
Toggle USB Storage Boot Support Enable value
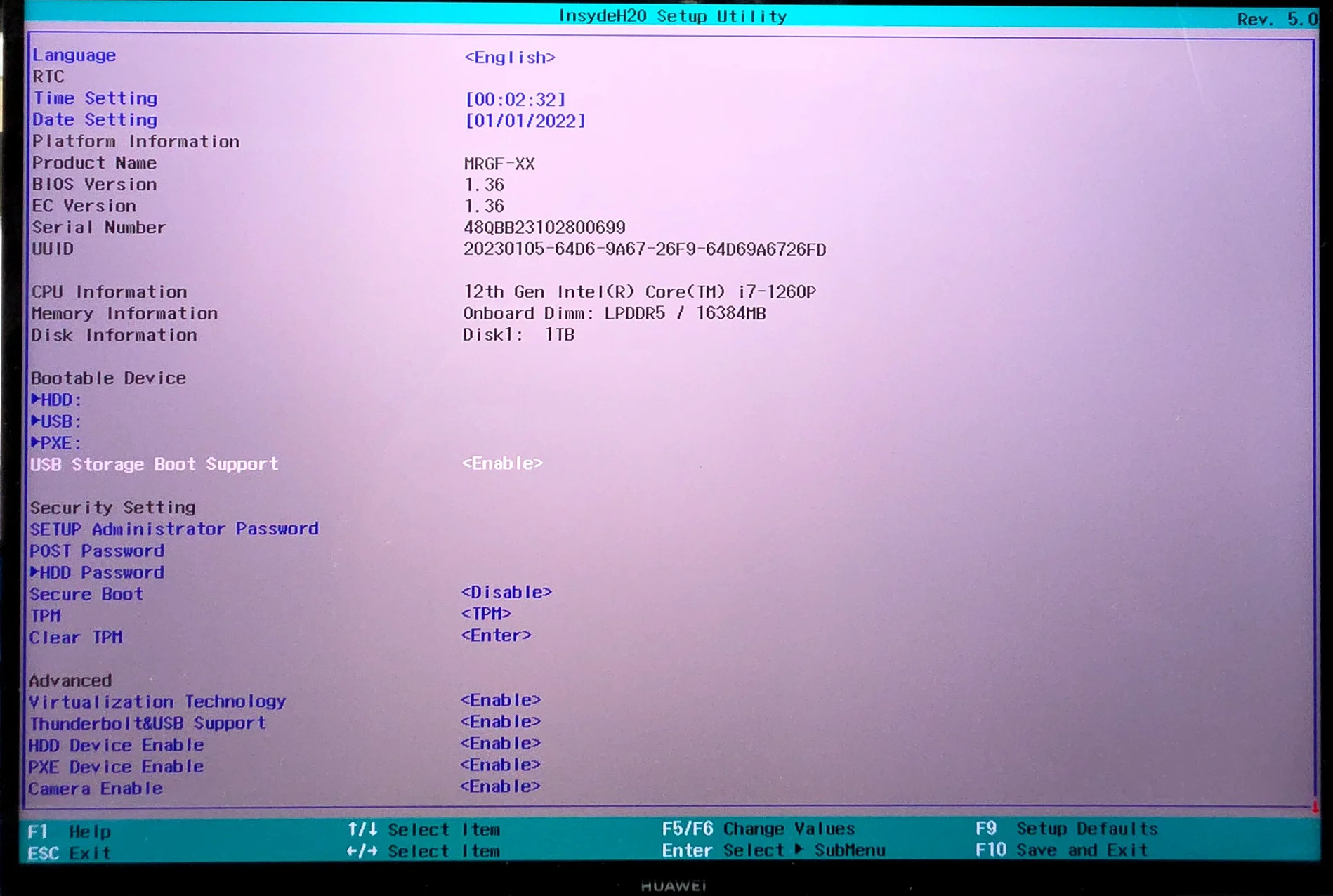click(502, 463)
